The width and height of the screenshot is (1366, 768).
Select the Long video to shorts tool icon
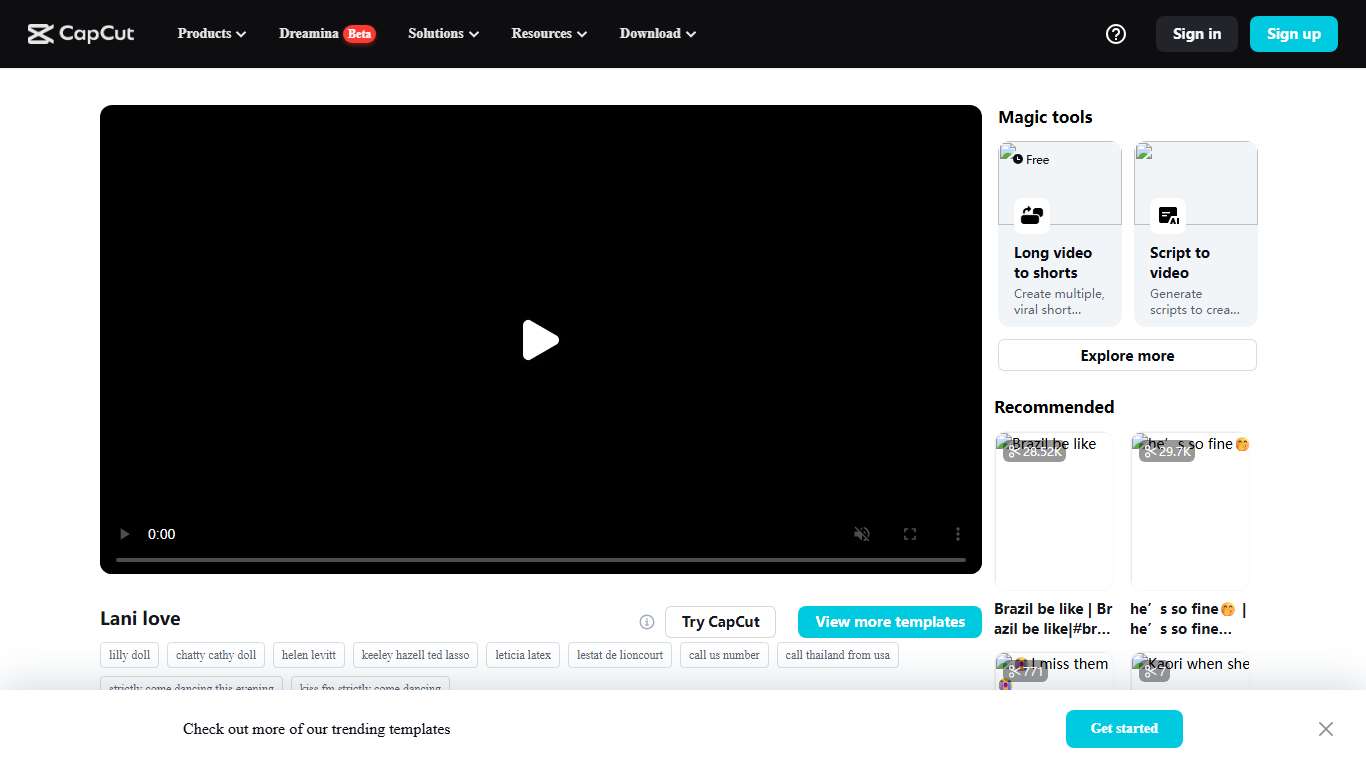pyautogui.click(x=1030, y=215)
